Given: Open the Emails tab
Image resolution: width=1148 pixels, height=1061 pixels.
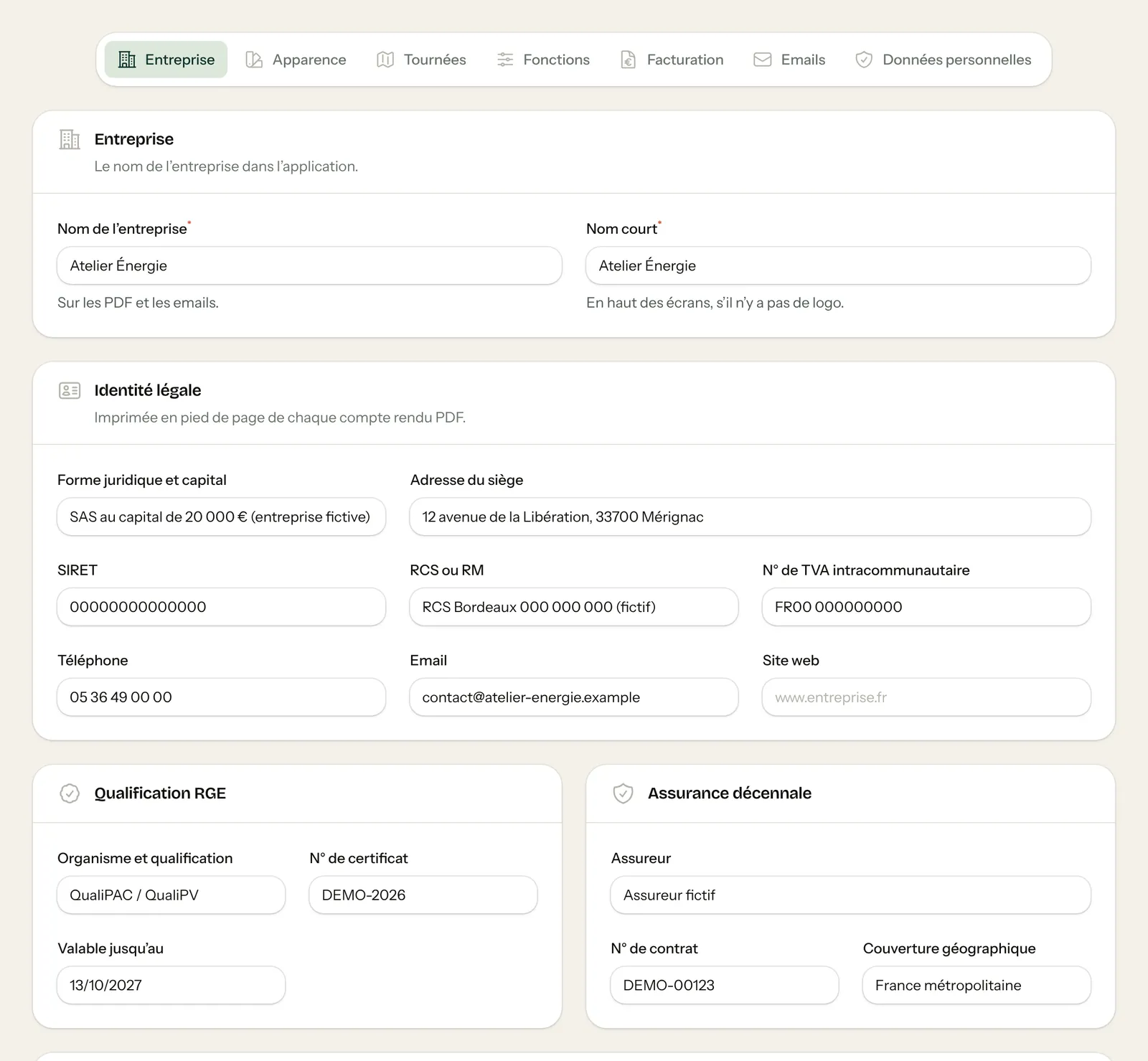Looking at the screenshot, I should pos(789,60).
